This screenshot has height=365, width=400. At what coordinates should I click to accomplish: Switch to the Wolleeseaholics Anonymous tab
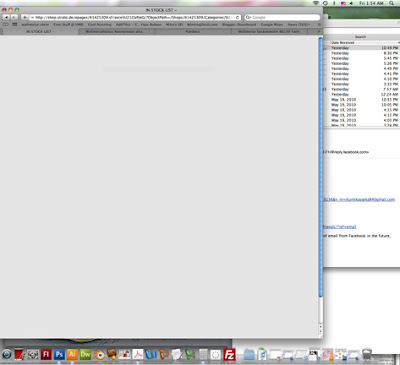click(117, 31)
